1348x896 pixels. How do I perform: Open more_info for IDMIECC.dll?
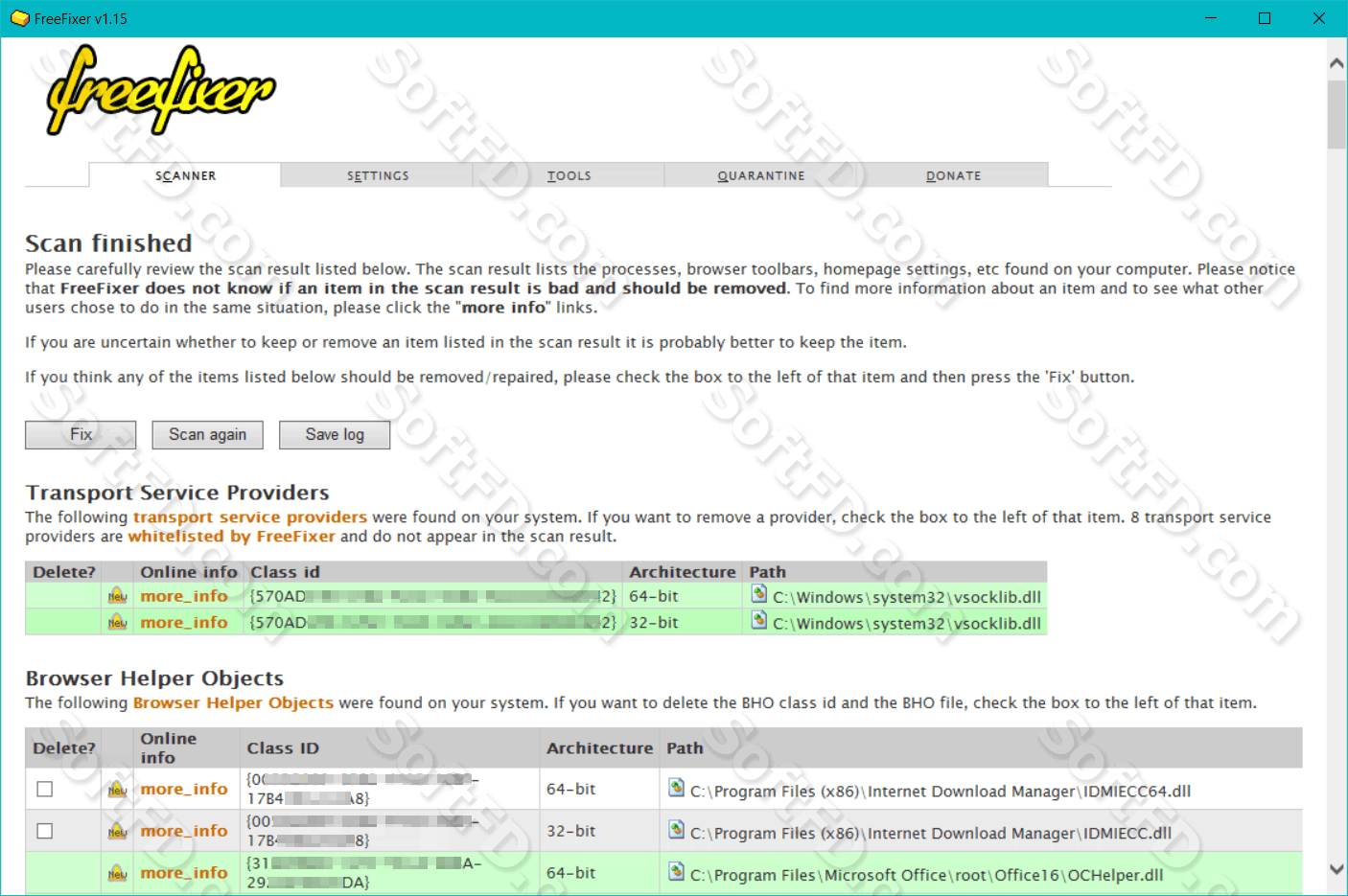tap(184, 832)
